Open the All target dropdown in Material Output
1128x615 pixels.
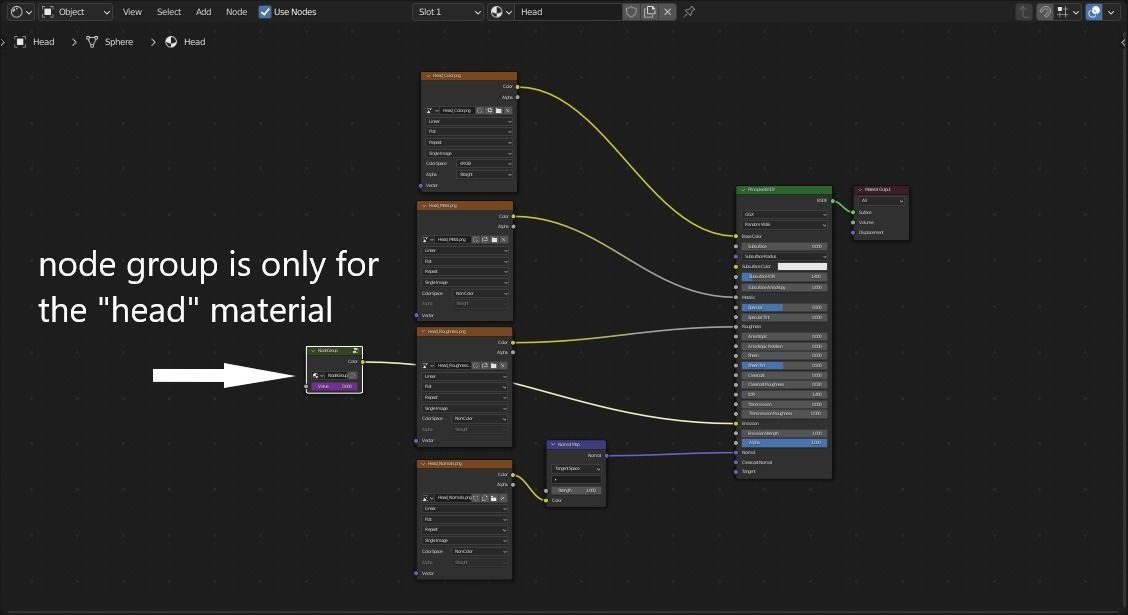[x=882, y=201]
